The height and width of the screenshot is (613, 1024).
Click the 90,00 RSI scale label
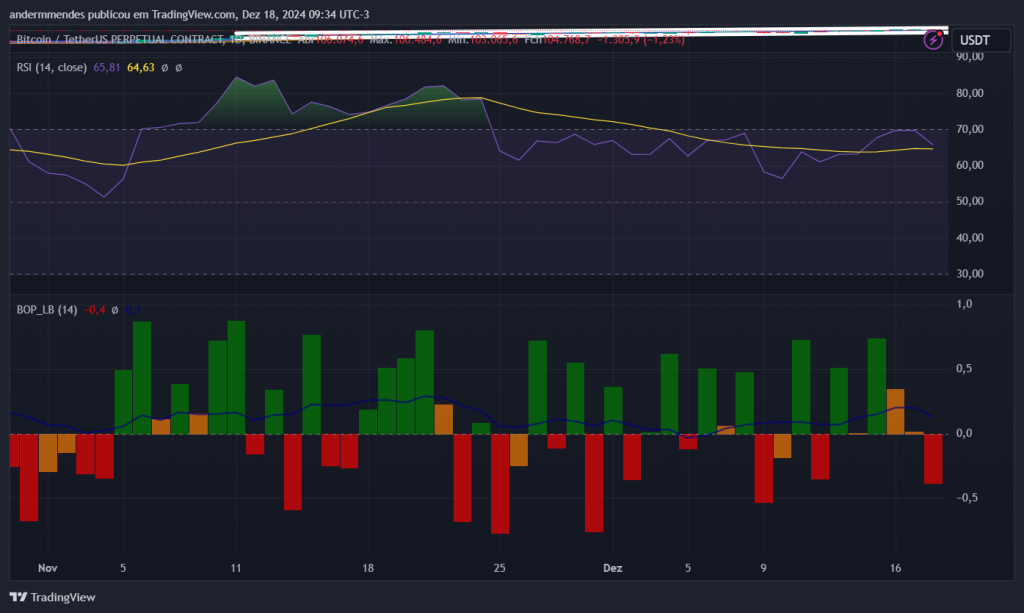970,57
